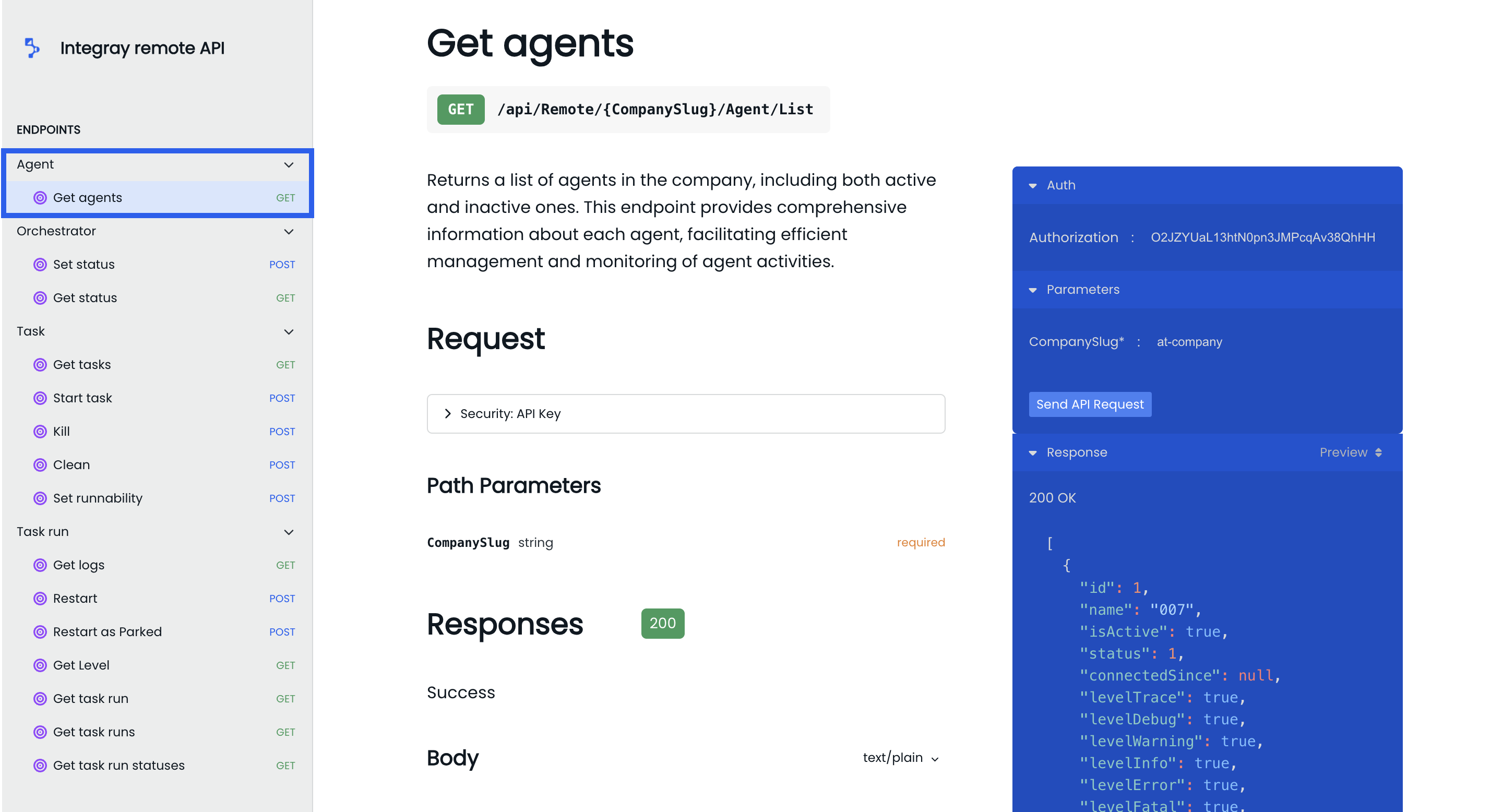Collapse the Auth panel triangle
Screen dimensions: 1503x812
[1033, 185]
